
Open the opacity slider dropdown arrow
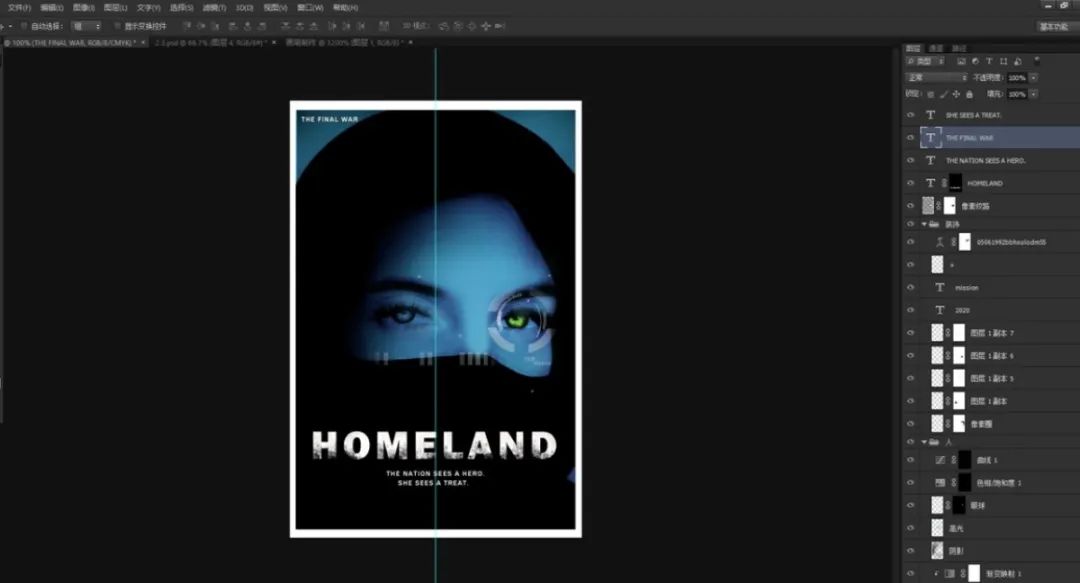pyautogui.click(x=1034, y=78)
